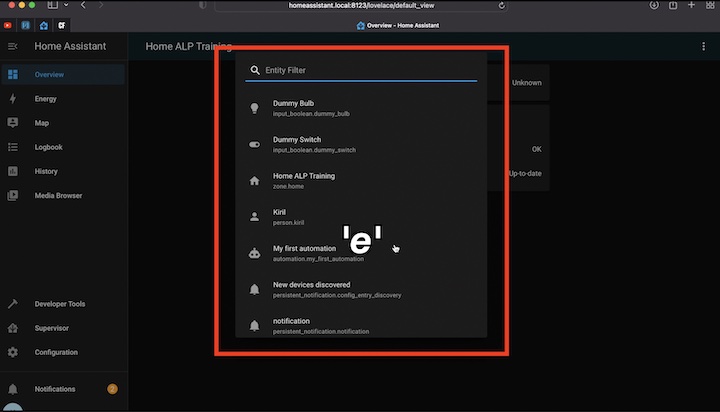The width and height of the screenshot is (720, 412).
Task: Open the Overview dashboard icon
Action: pyautogui.click(x=13, y=74)
